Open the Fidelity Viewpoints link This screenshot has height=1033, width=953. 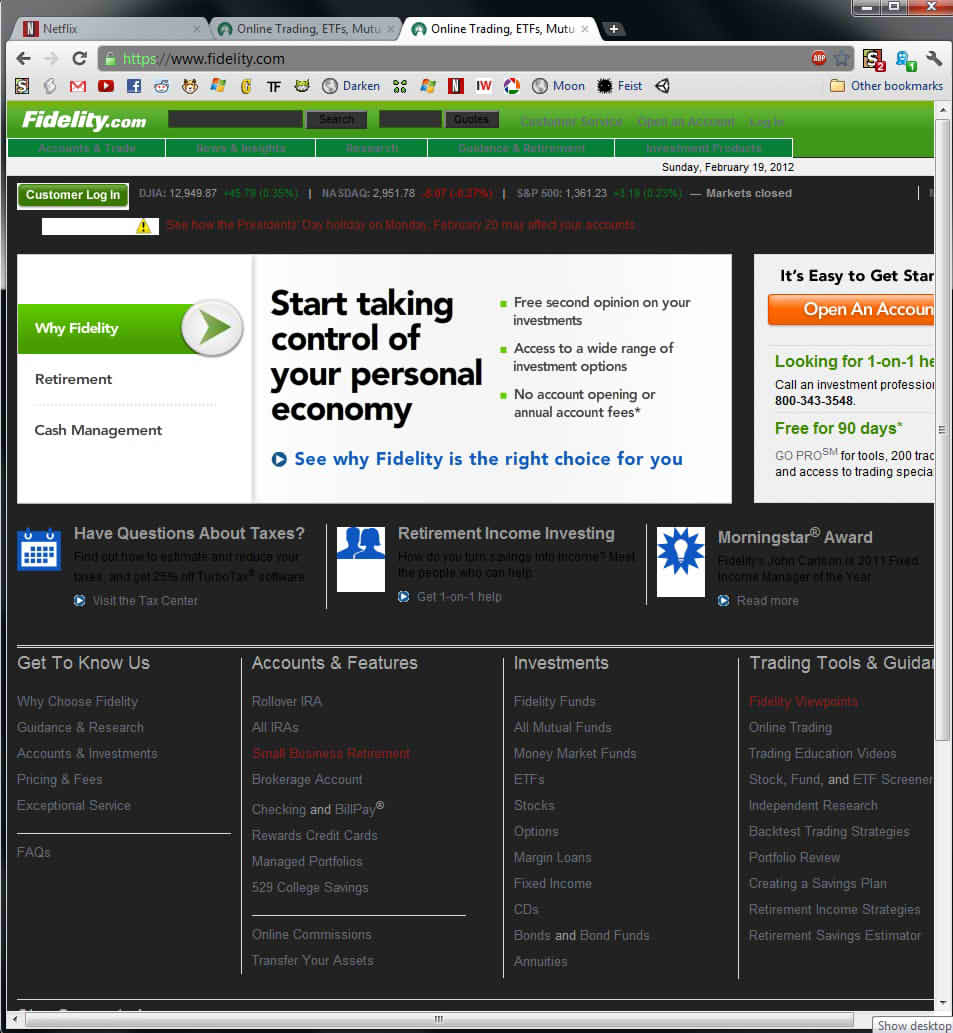(x=803, y=702)
